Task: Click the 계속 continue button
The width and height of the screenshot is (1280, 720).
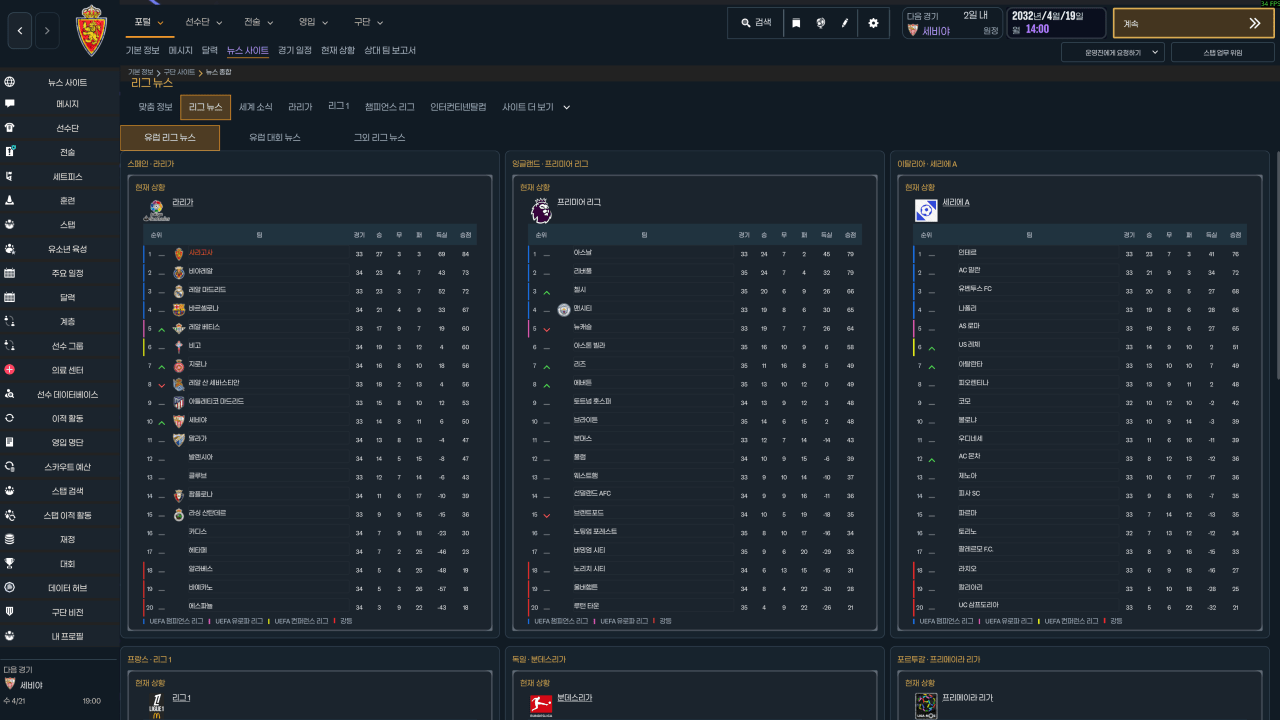Action: pyautogui.click(x=1193, y=23)
